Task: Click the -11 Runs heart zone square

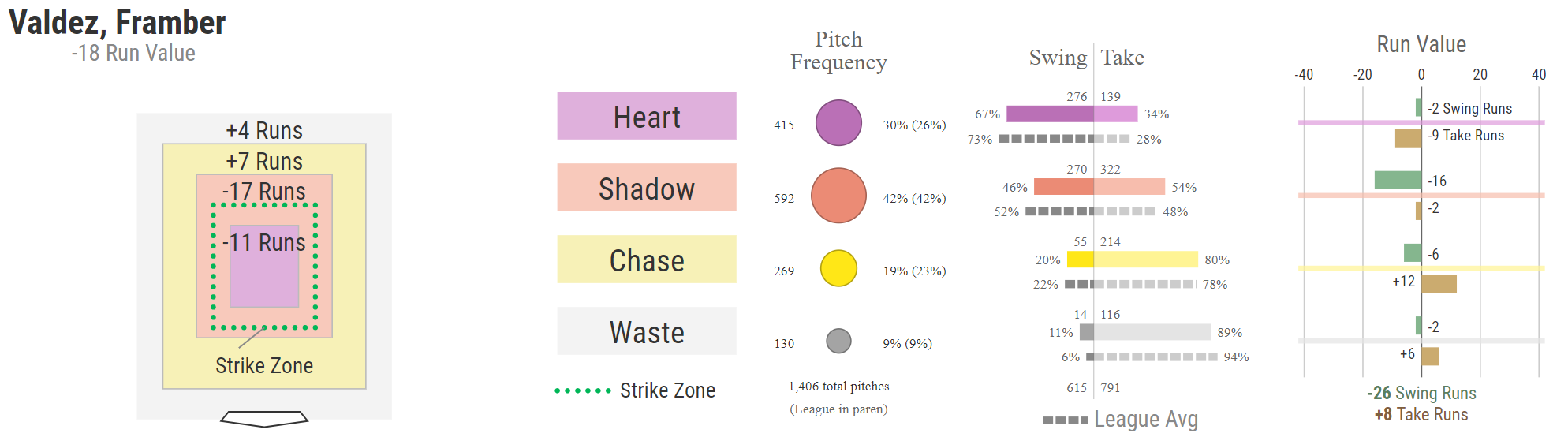Action: coord(264,267)
